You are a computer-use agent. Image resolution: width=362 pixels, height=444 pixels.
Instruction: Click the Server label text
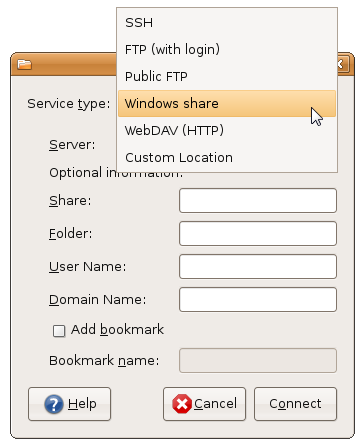tap(72, 145)
